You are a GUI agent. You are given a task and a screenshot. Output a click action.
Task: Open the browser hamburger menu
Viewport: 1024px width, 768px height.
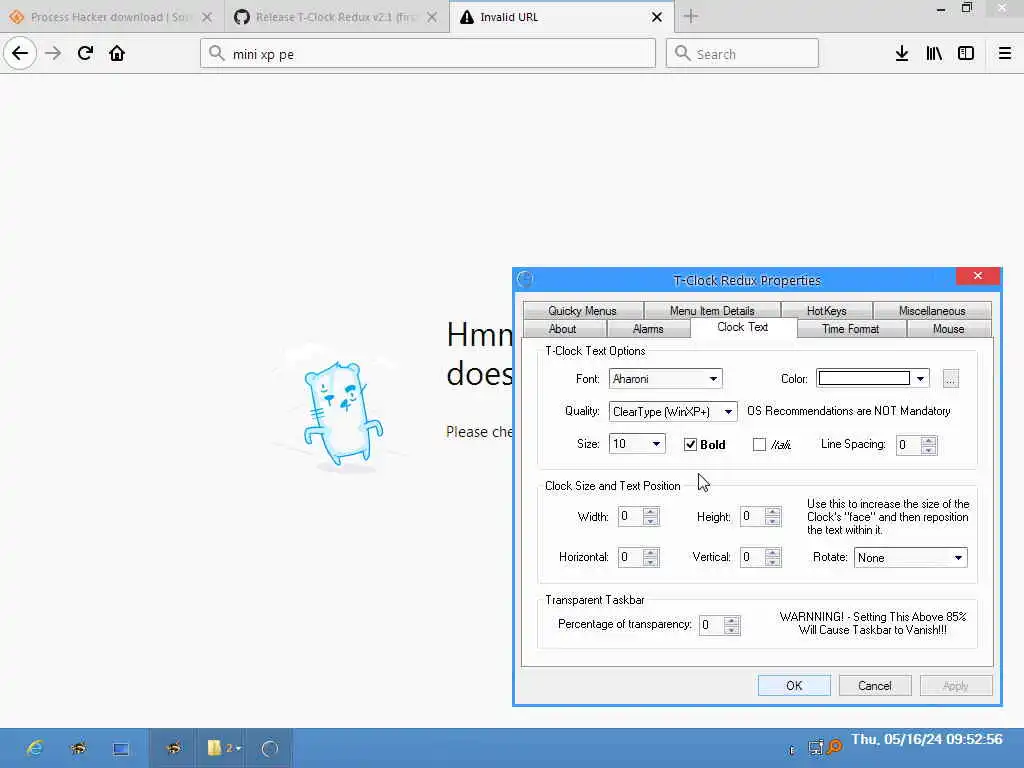(1005, 54)
